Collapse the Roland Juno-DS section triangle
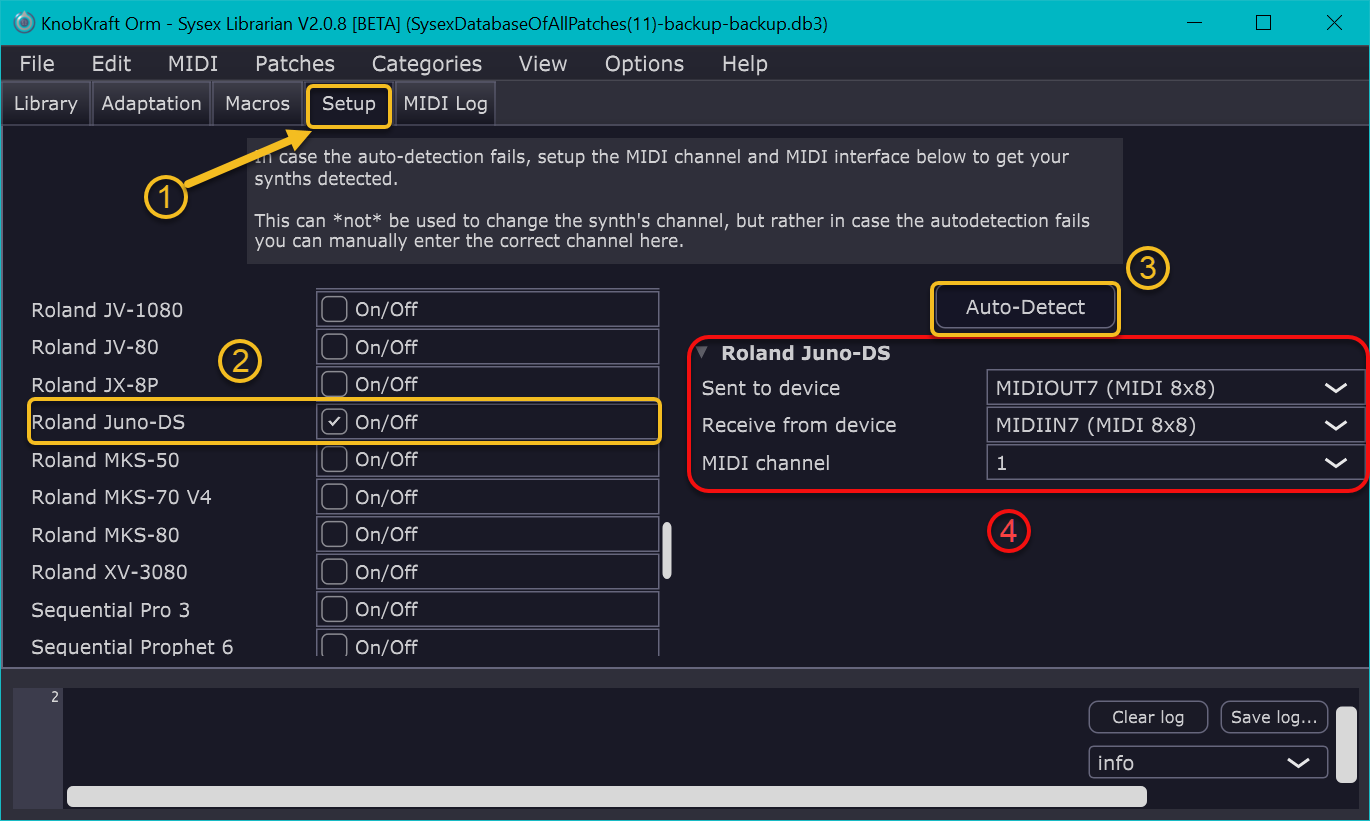Image resolution: width=1370 pixels, height=821 pixels. (702, 352)
